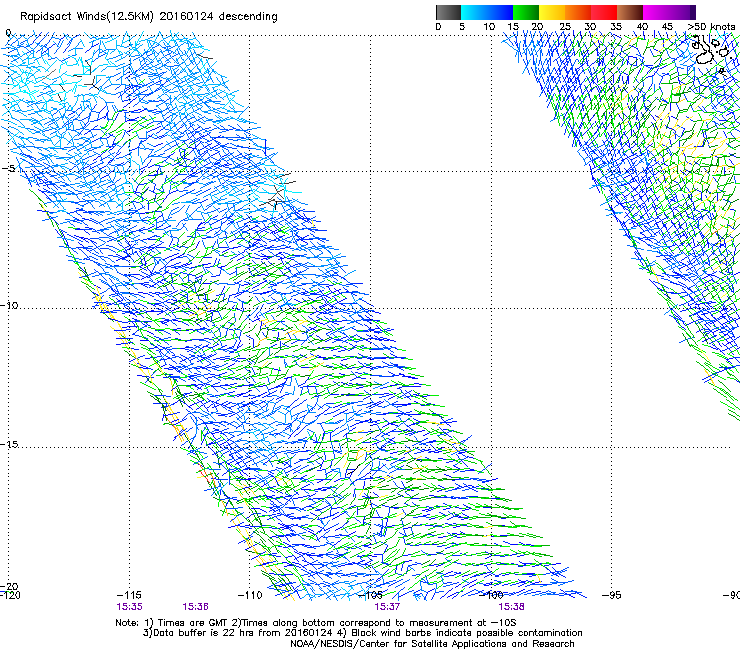
Task: Click the '>50 knots' legend label
Action: click(x=711, y=27)
